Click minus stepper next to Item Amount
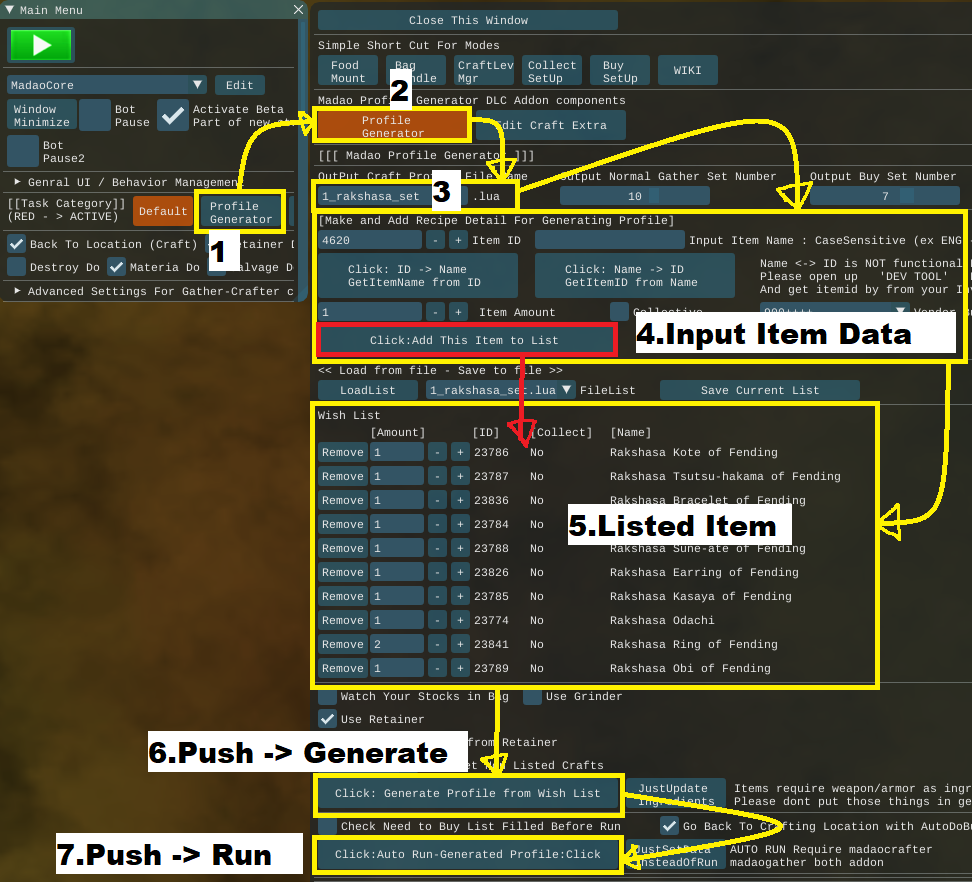Image resolution: width=972 pixels, height=882 pixels. [x=436, y=312]
